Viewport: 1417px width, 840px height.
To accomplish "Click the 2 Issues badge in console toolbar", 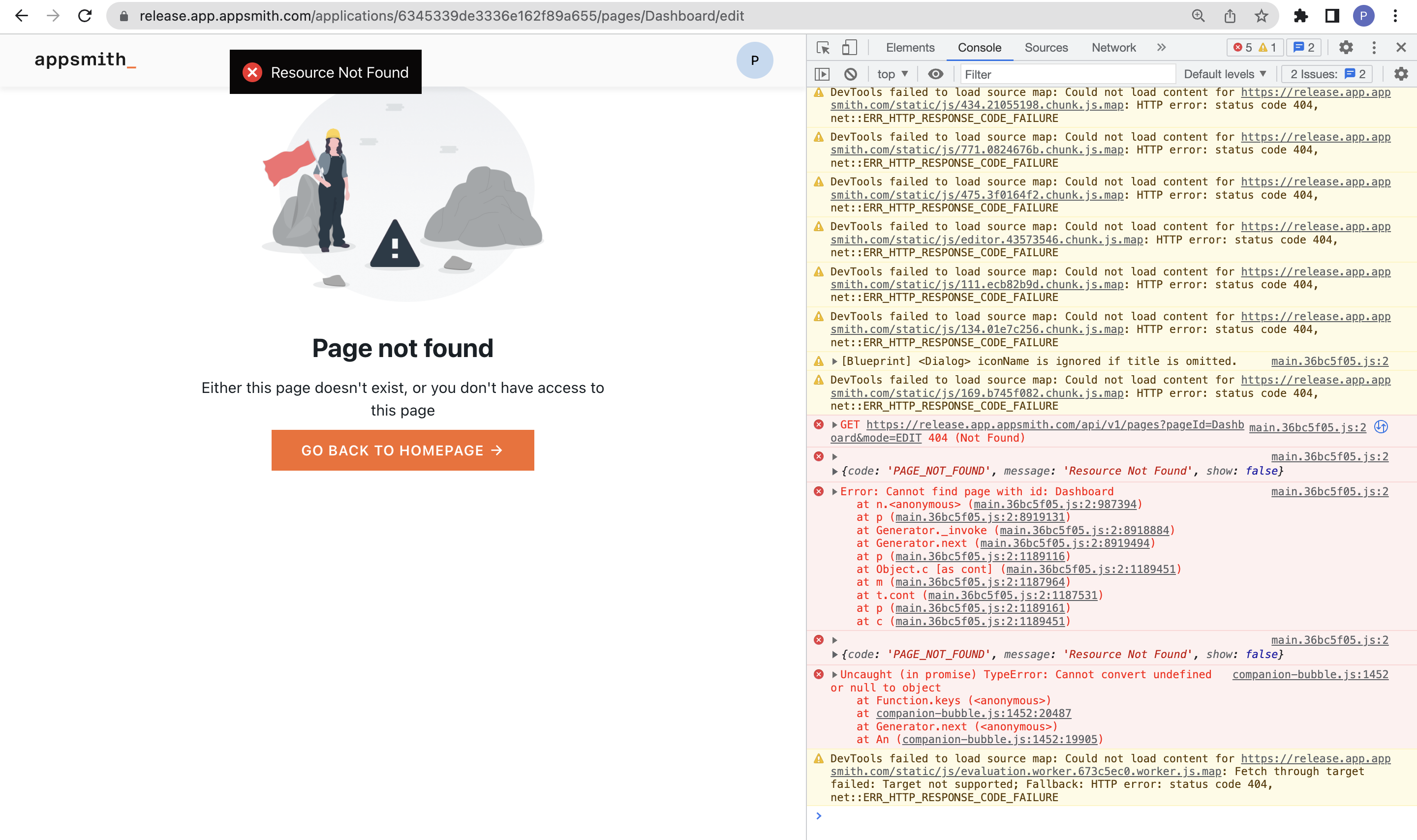I will point(1327,74).
